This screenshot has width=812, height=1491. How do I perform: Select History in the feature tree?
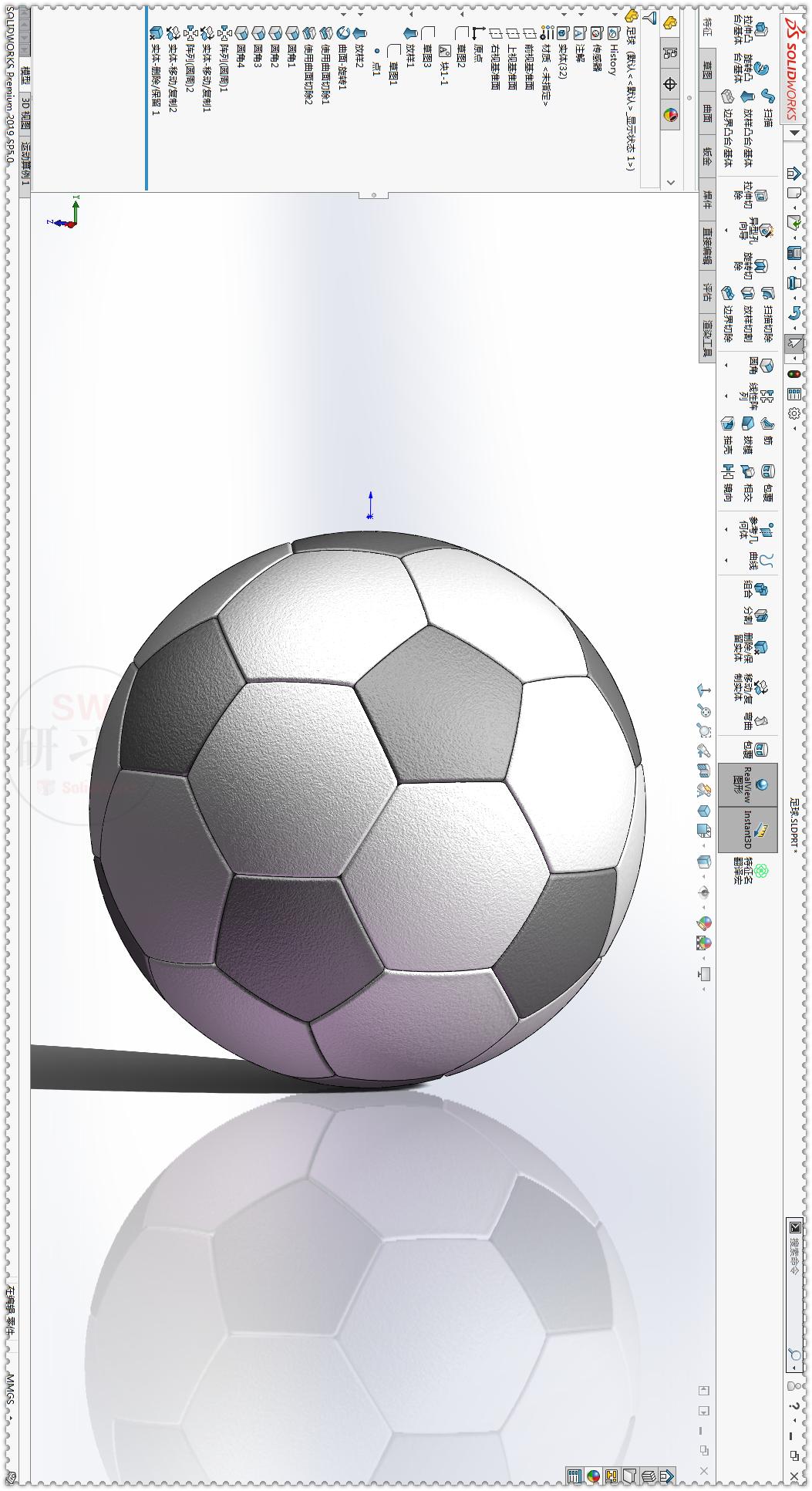[x=614, y=50]
